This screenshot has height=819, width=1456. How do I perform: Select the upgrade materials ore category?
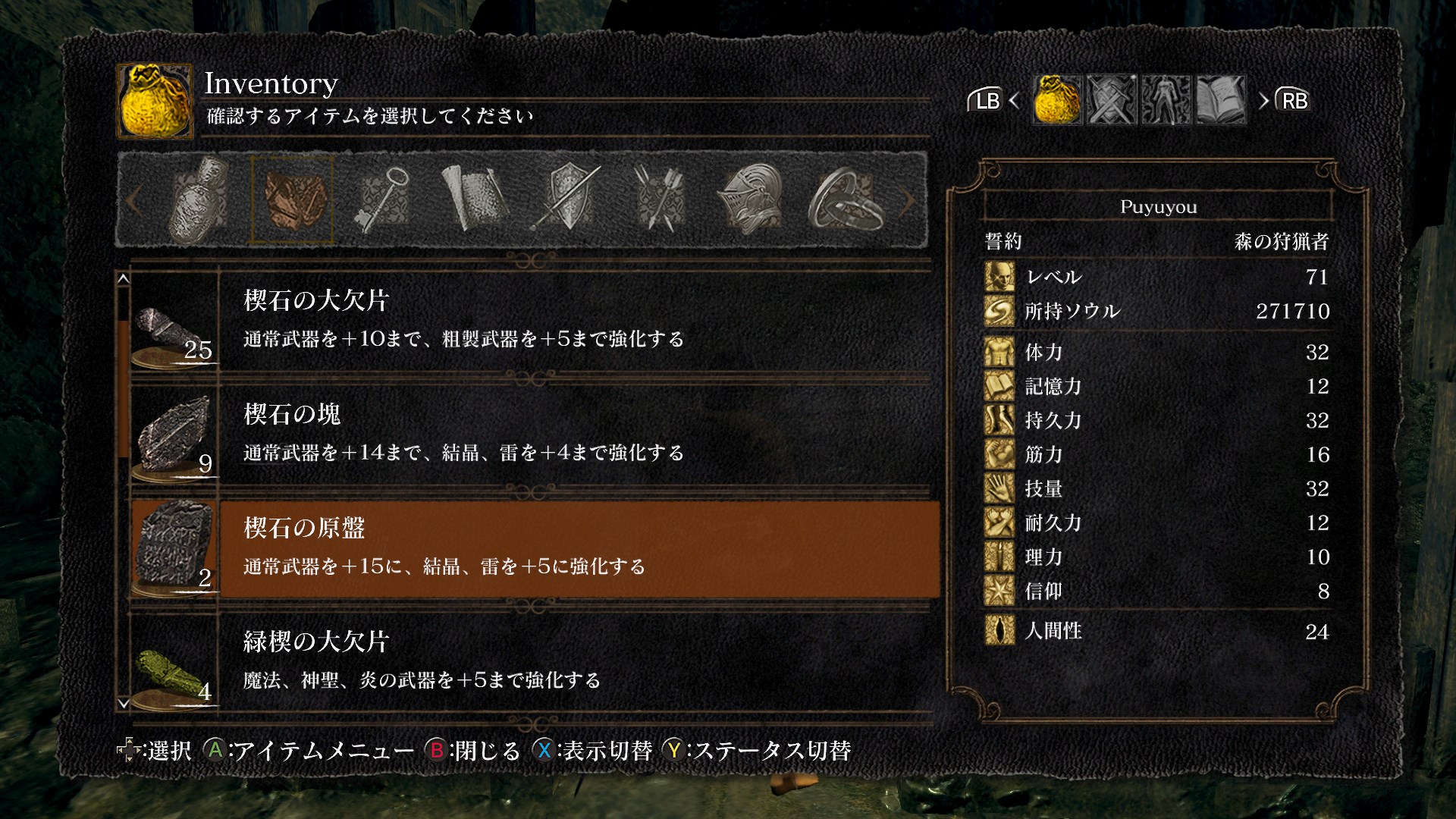pyautogui.click(x=292, y=199)
